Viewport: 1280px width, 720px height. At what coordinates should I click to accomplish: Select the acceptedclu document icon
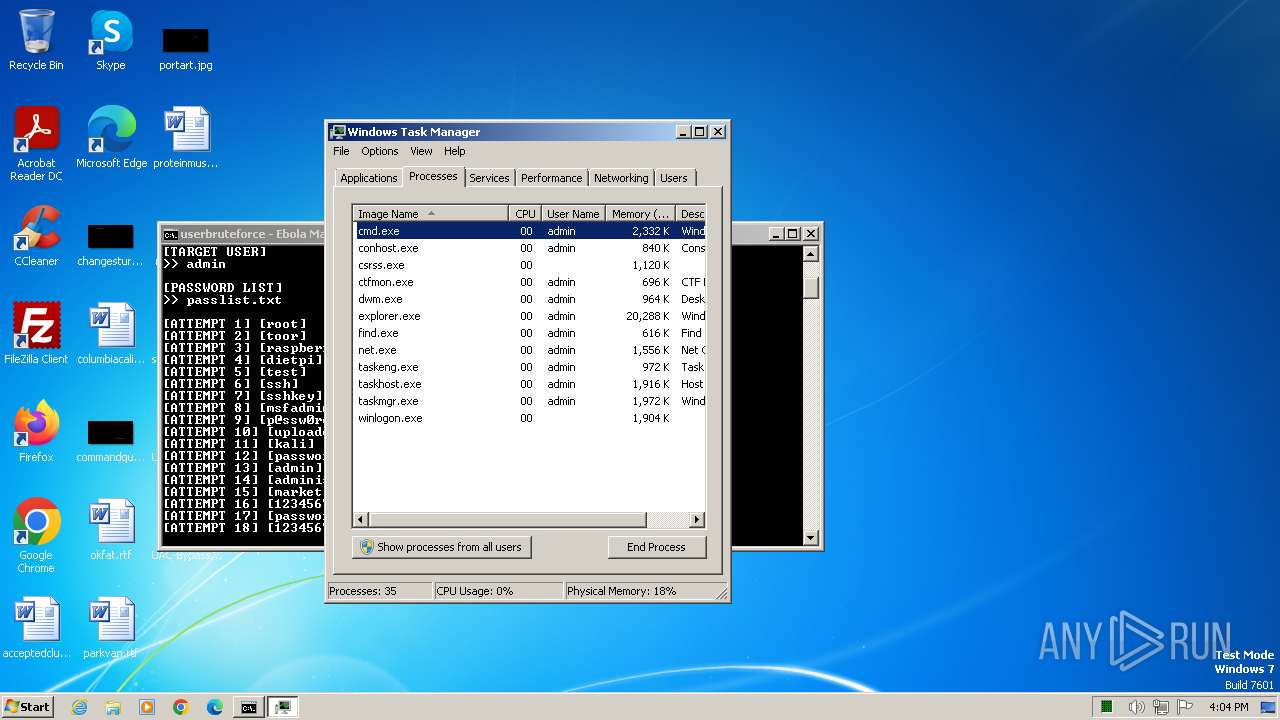(36, 628)
